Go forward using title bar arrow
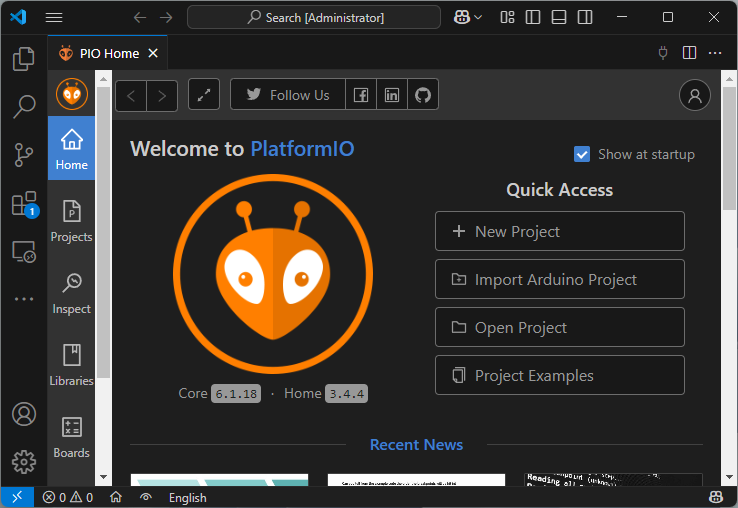This screenshot has width=738, height=508. [166, 18]
